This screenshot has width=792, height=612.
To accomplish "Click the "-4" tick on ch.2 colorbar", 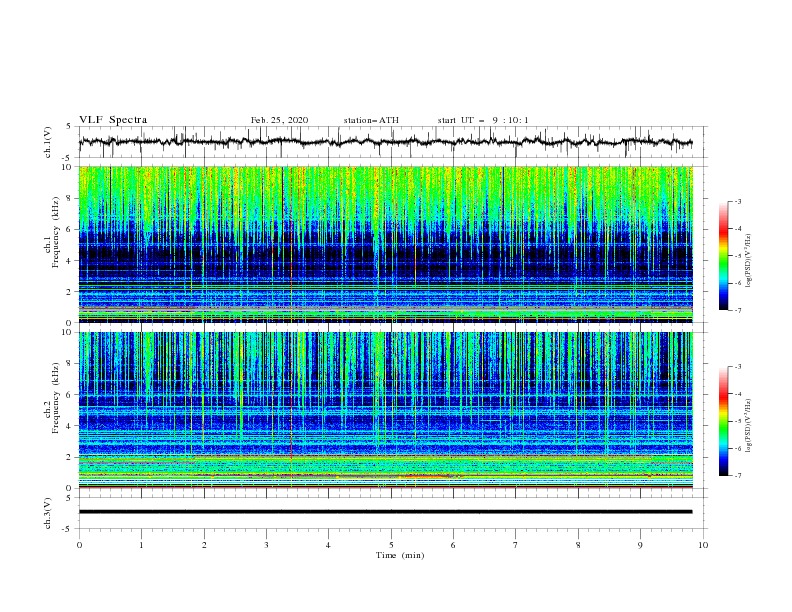I will click(738, 394).
